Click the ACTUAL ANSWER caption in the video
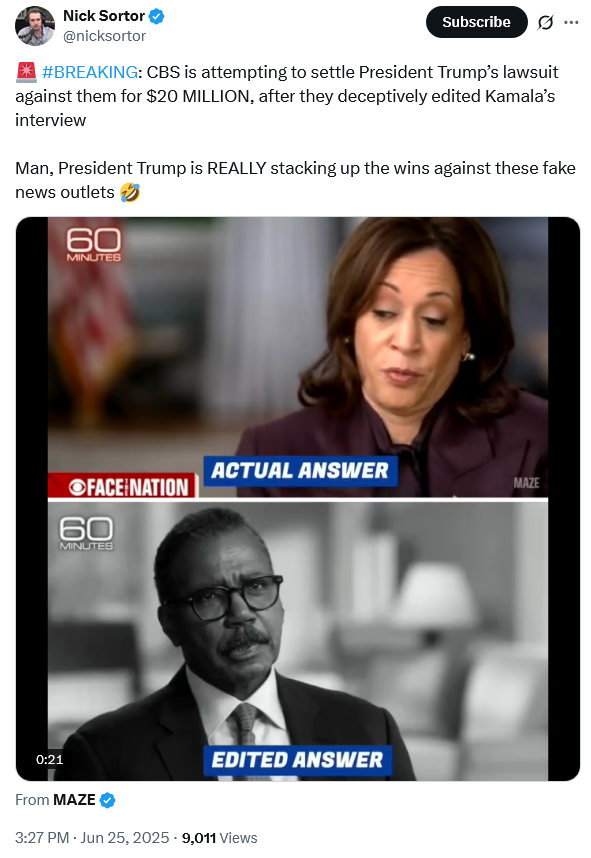This screenshot has width=591, height=858. pos(300,471)
